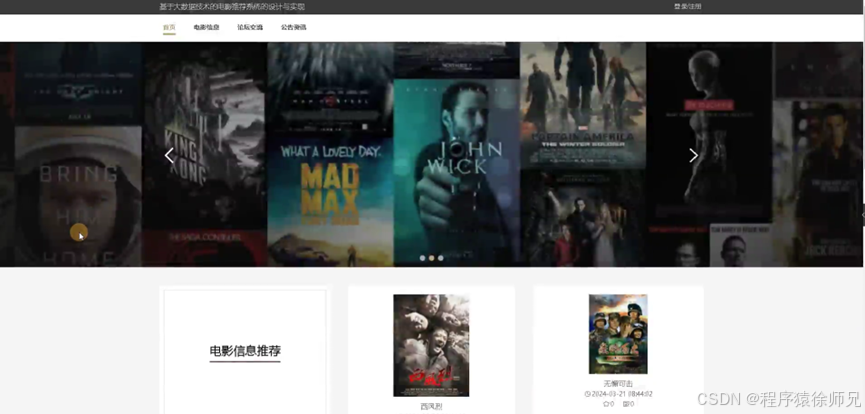
Task: Click site title in dark header bar
Action: click(232, 7)
